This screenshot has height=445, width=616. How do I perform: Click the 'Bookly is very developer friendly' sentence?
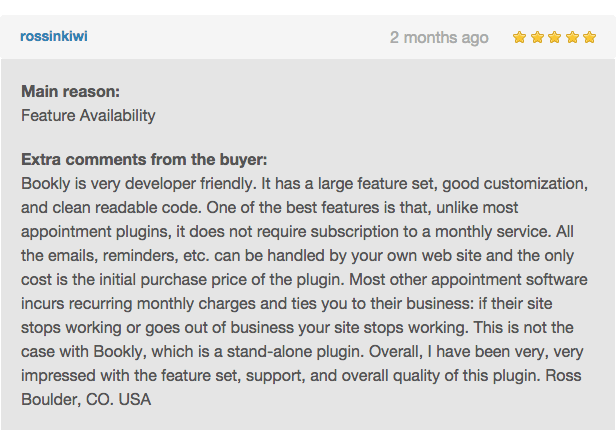138,184
